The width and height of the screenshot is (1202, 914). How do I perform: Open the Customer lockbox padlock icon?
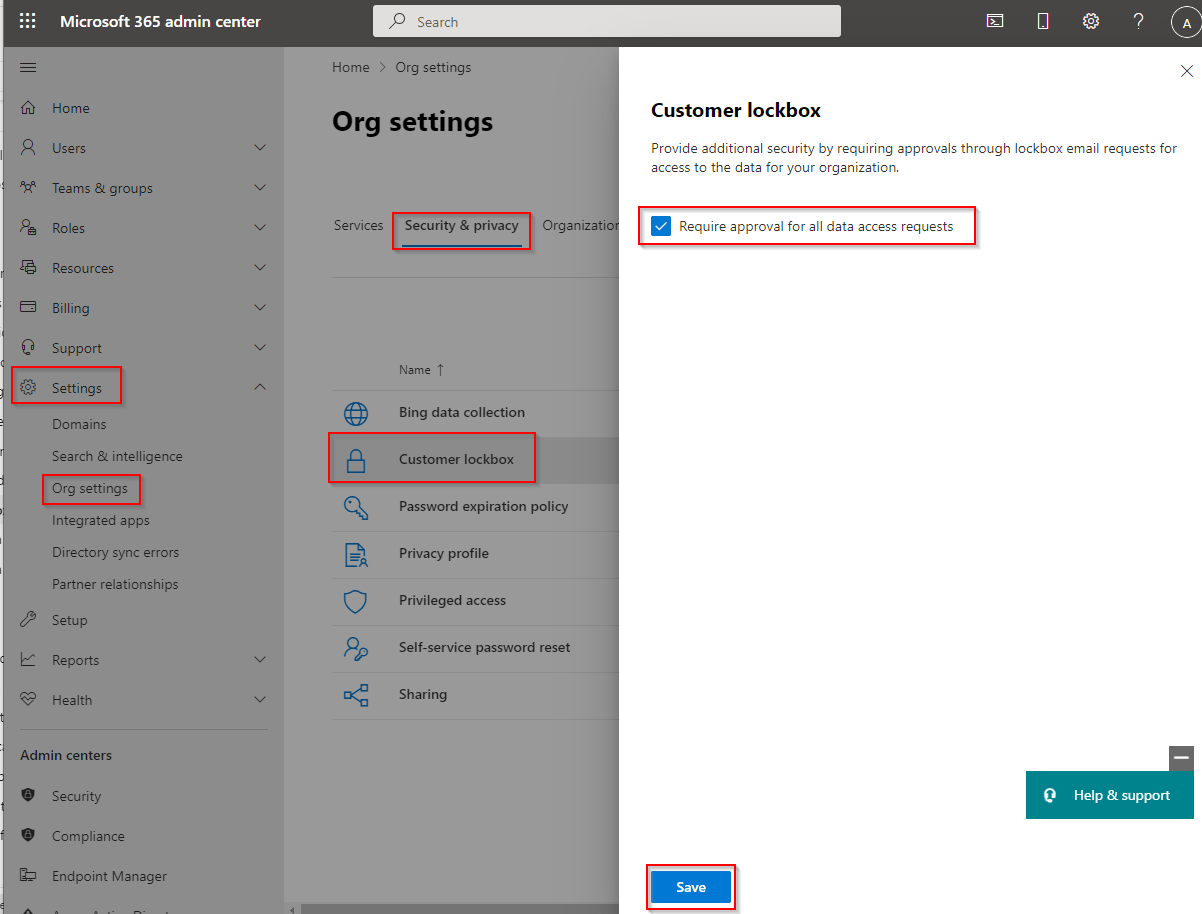(x=356, y=458)
